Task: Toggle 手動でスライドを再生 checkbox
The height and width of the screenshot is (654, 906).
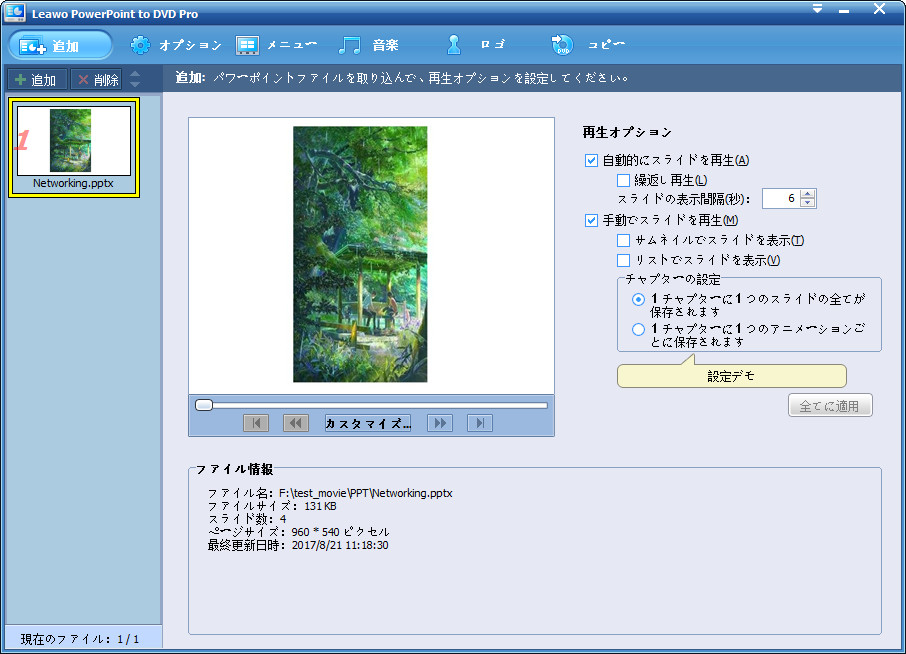Action: pos(591,220)
